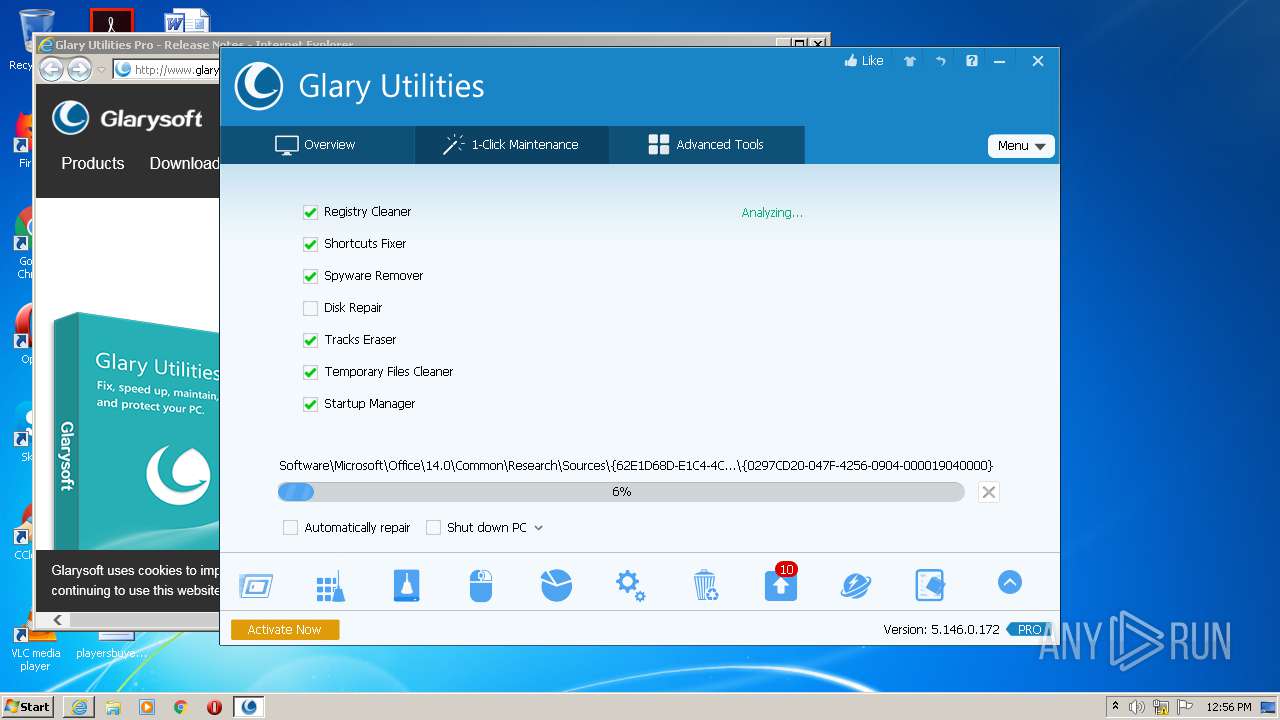Screen dimensions: 1280x720
Task: Collapse the bottom tool dock with up arrow
Action: pyautogui.click(x=1010, y=582)
